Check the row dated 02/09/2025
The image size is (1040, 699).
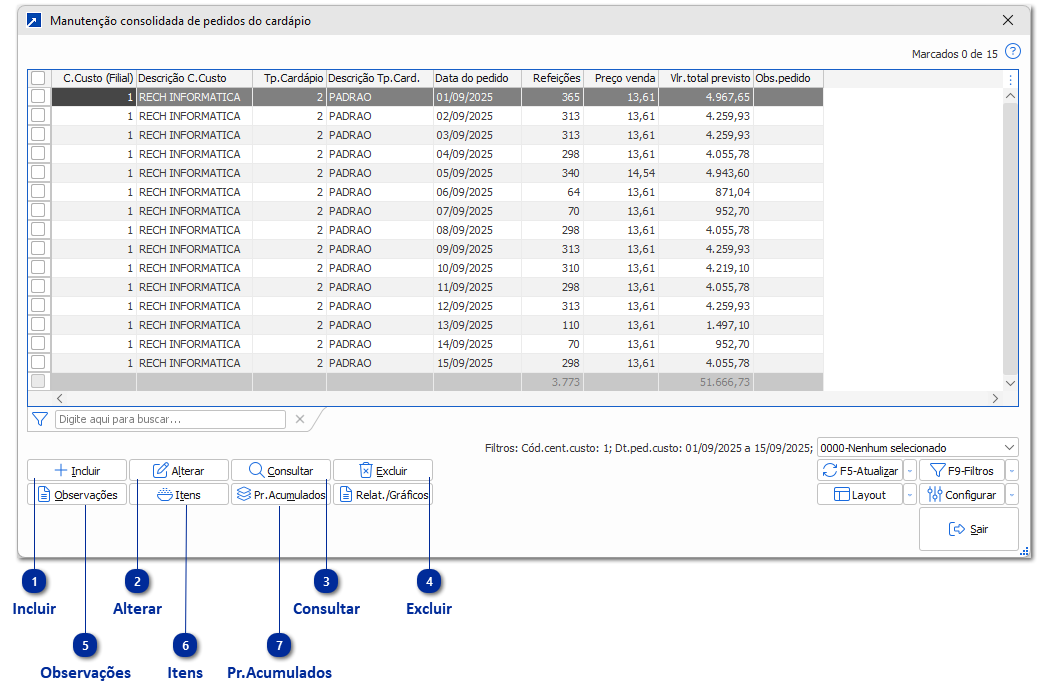pyautogui.click(x=38, y=116)
